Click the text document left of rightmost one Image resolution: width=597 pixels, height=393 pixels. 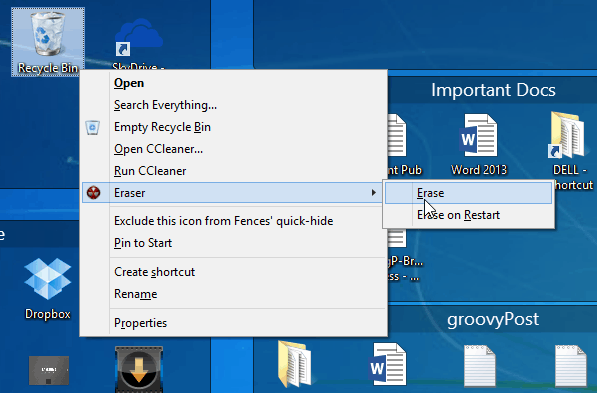[479, 366]
